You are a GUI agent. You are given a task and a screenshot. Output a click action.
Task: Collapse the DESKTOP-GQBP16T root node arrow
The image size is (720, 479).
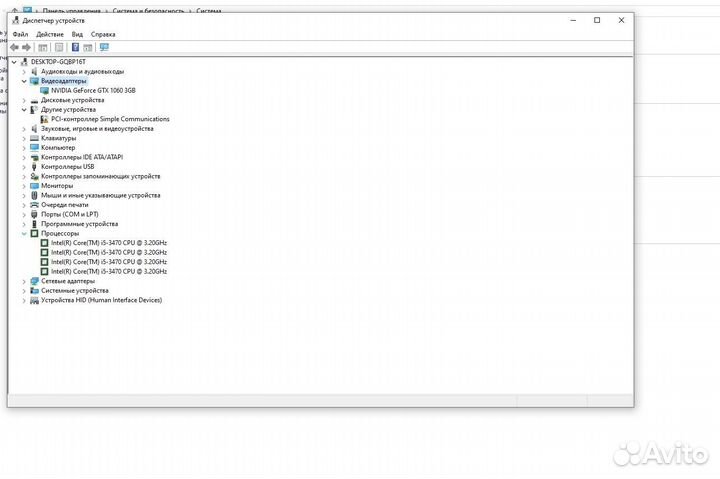coord(14,62)
